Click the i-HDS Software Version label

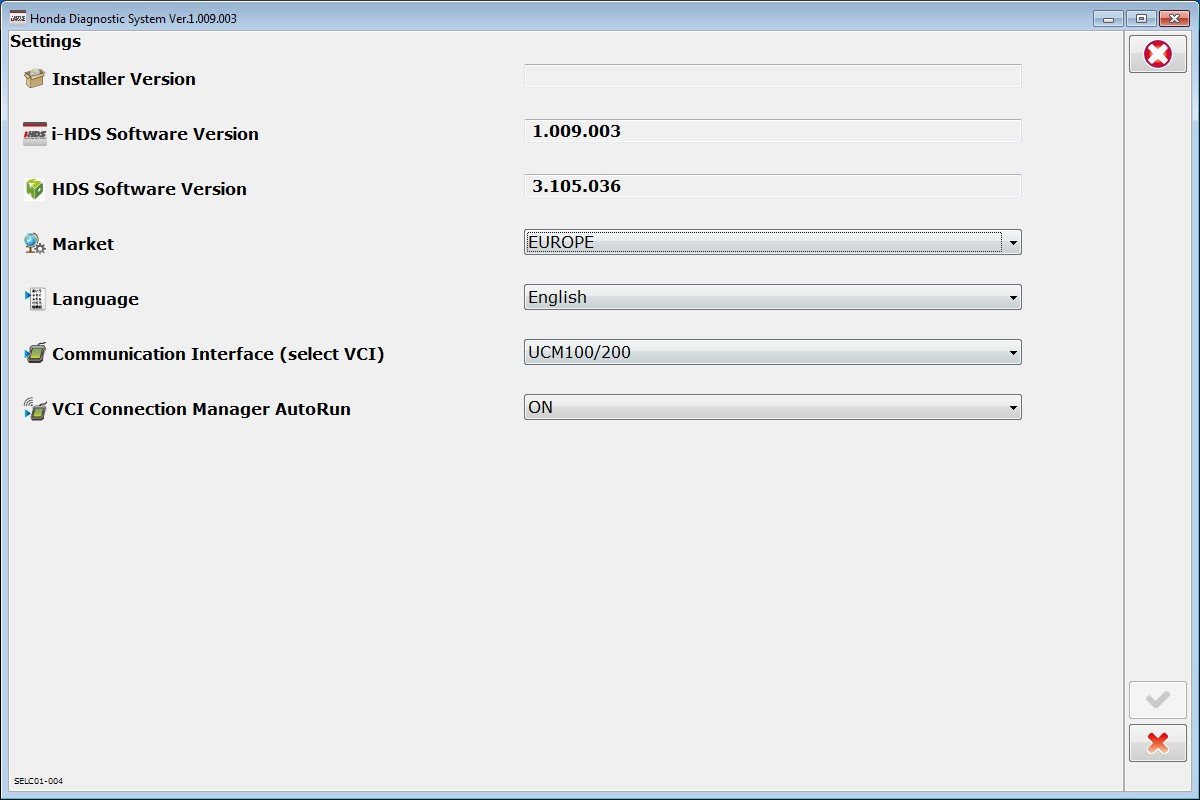pos(155,134)
